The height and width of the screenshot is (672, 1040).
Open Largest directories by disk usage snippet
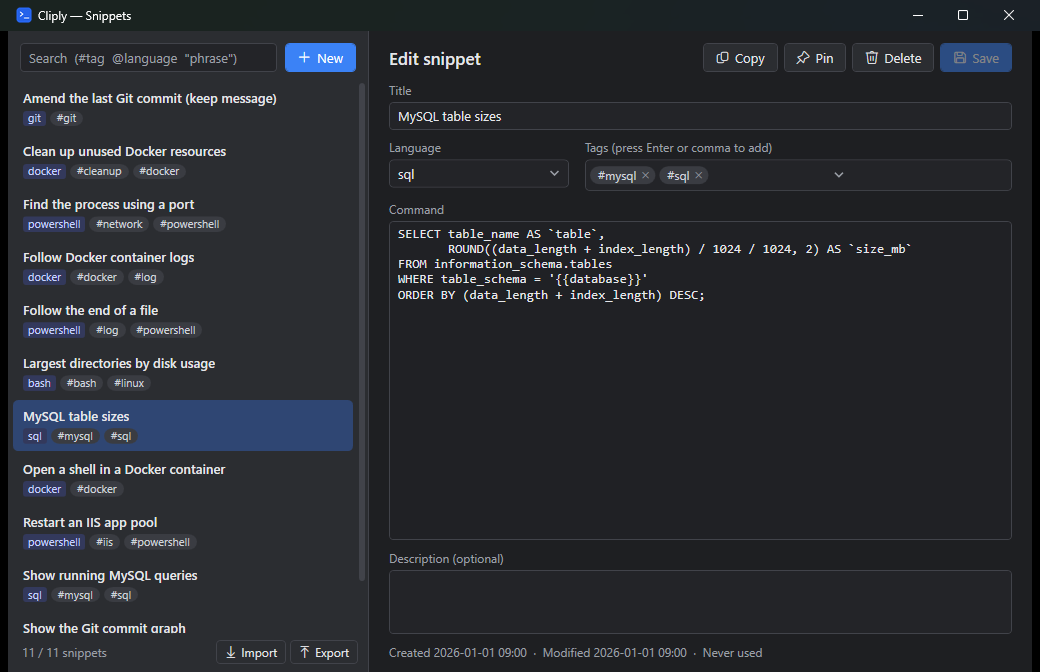tap(183, 373)
